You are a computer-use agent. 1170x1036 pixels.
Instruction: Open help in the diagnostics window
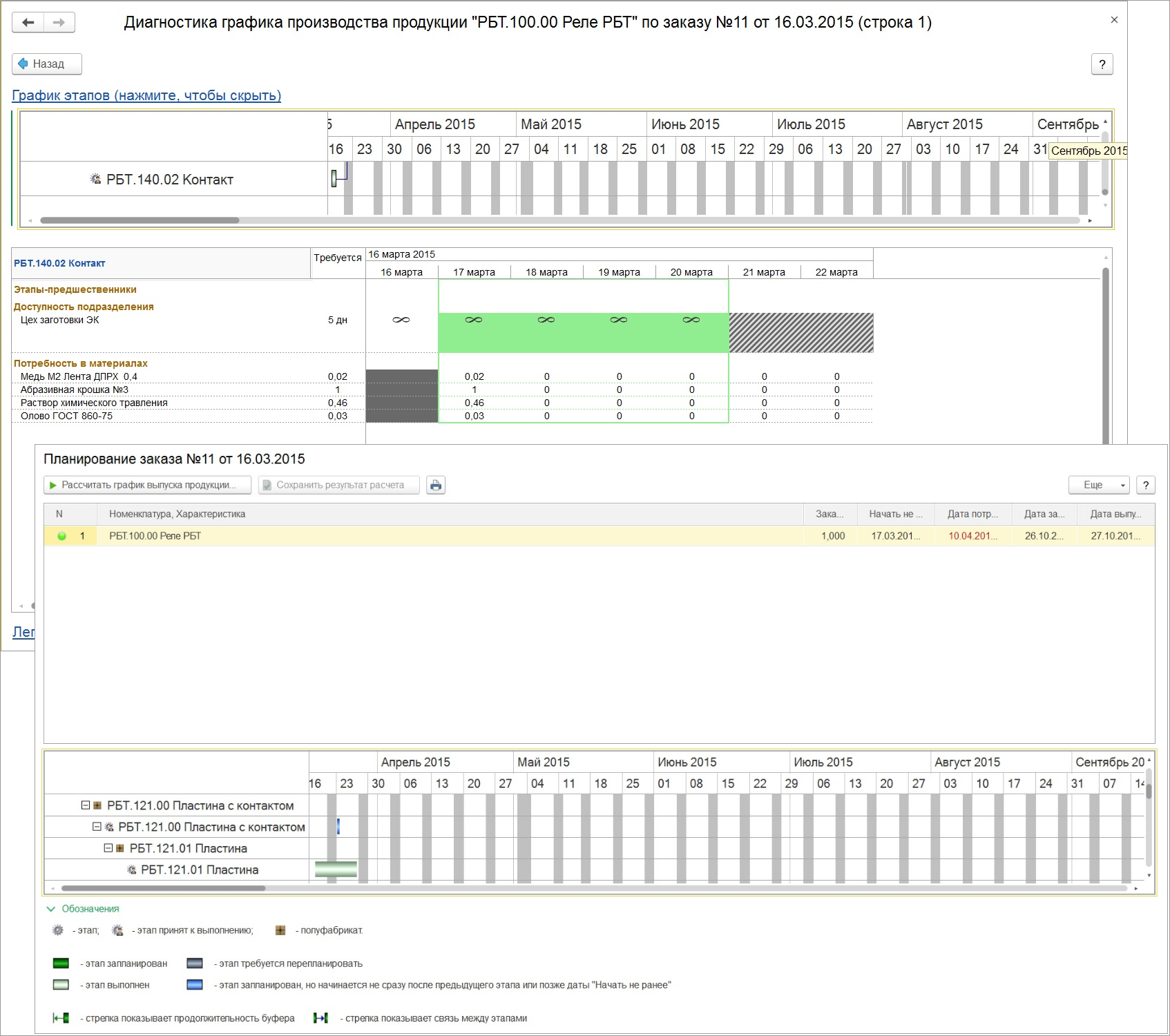coord(1102,64)
